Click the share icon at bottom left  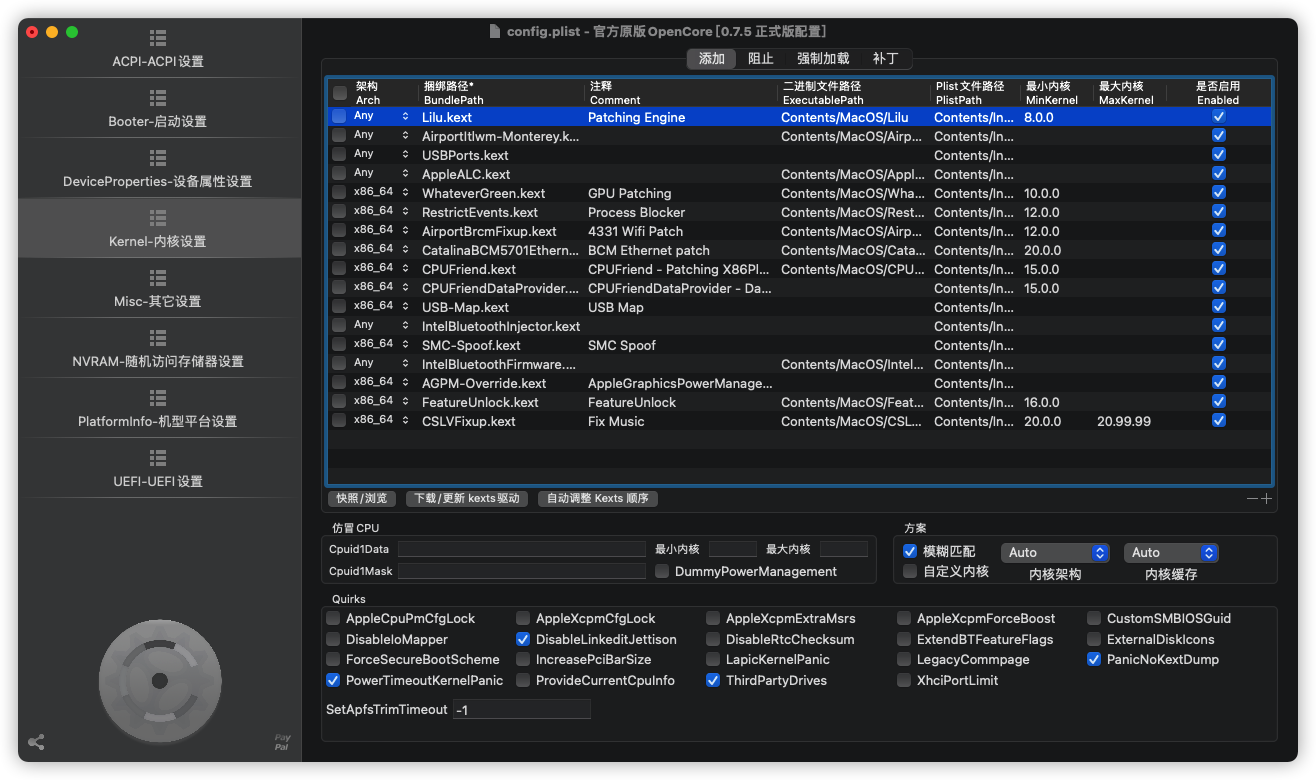pos(36,742)
